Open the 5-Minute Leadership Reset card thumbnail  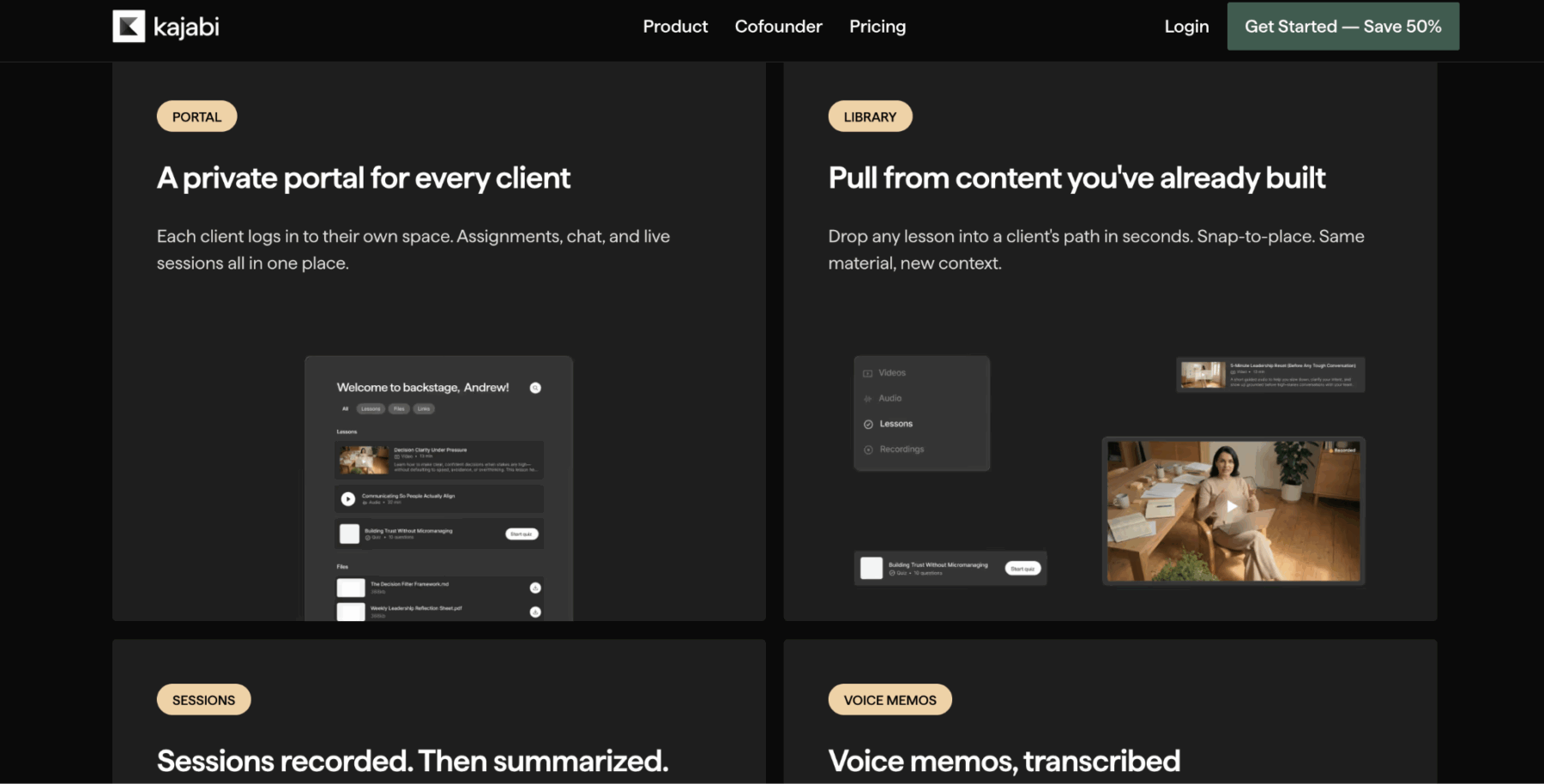tap(1203, 375)
